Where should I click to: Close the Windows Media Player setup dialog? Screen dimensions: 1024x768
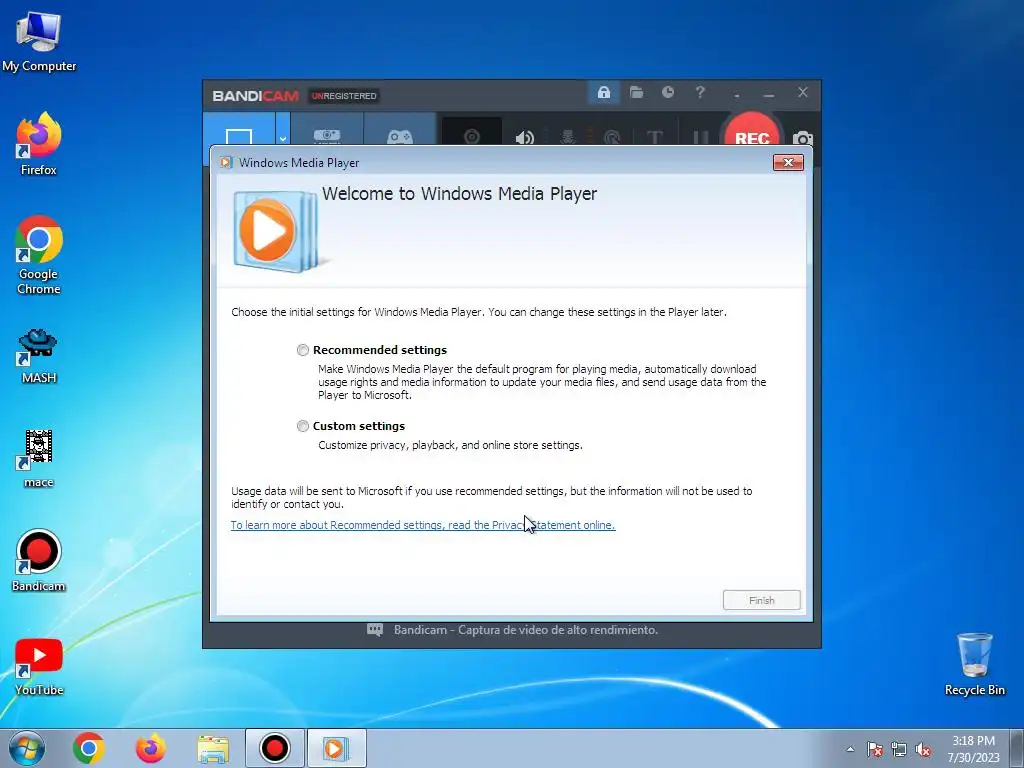click(788, 163)
